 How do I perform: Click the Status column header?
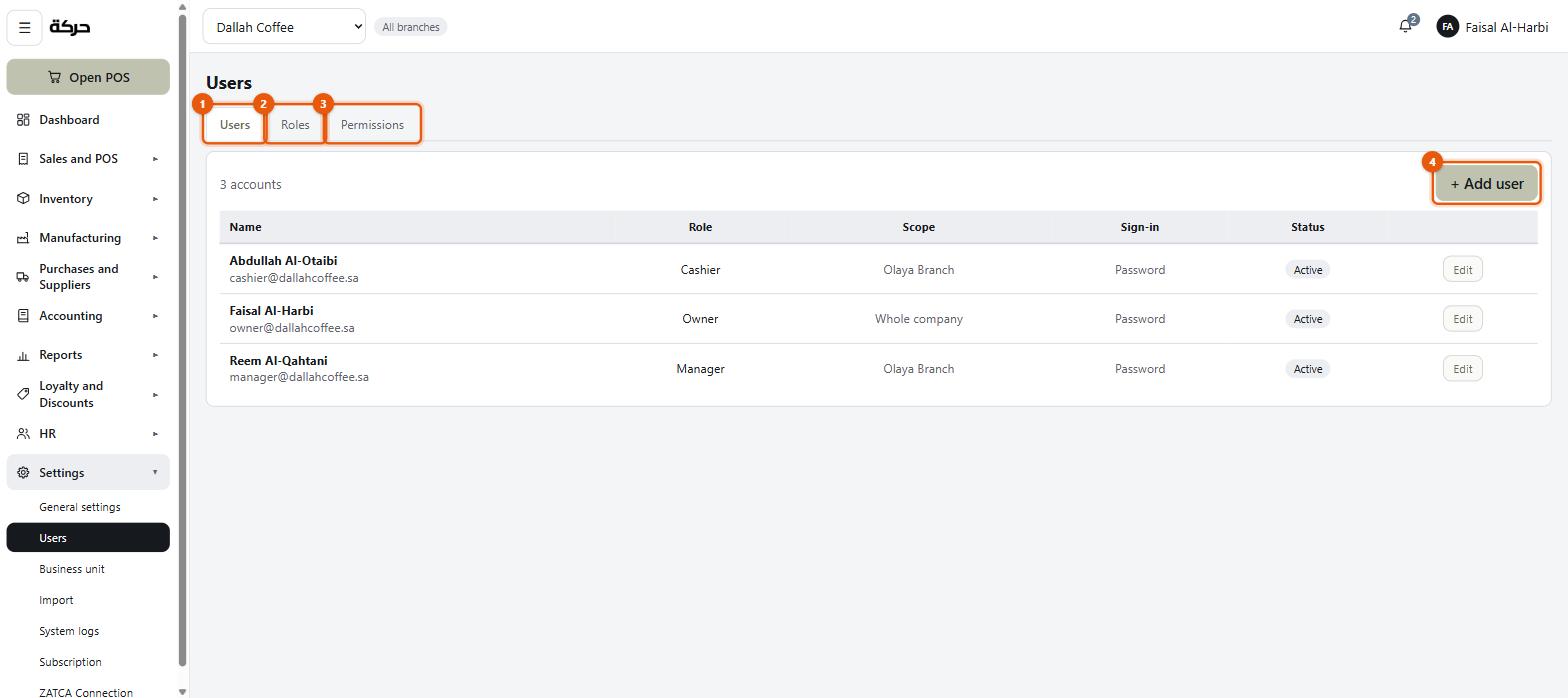coord(1307,227)
